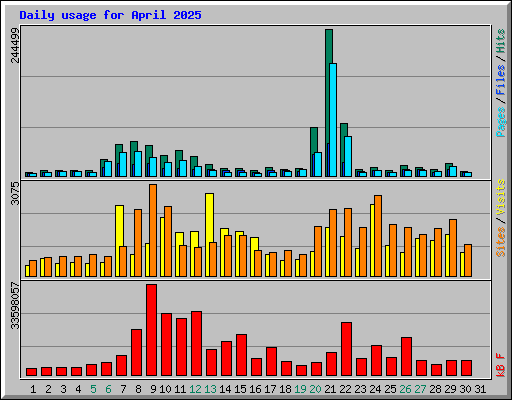Click the 3075 axis maximum value
The width and height of the screenshot is (512, 400).
(15, 193)
